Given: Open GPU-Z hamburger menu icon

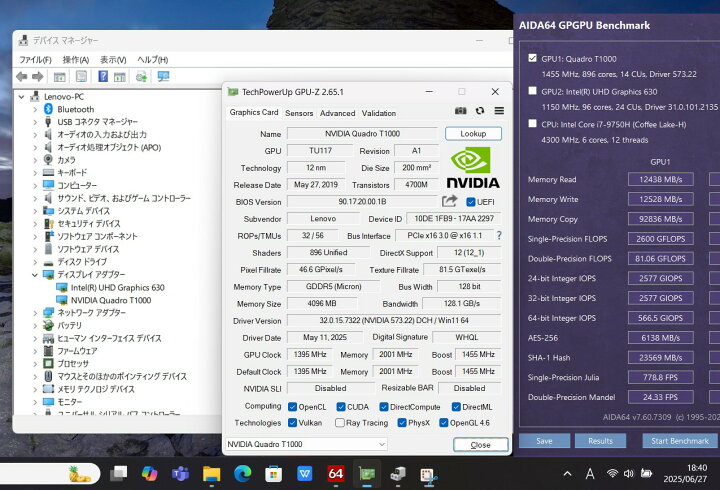Looking at the screenshot, I should click(x=499, y=111).
